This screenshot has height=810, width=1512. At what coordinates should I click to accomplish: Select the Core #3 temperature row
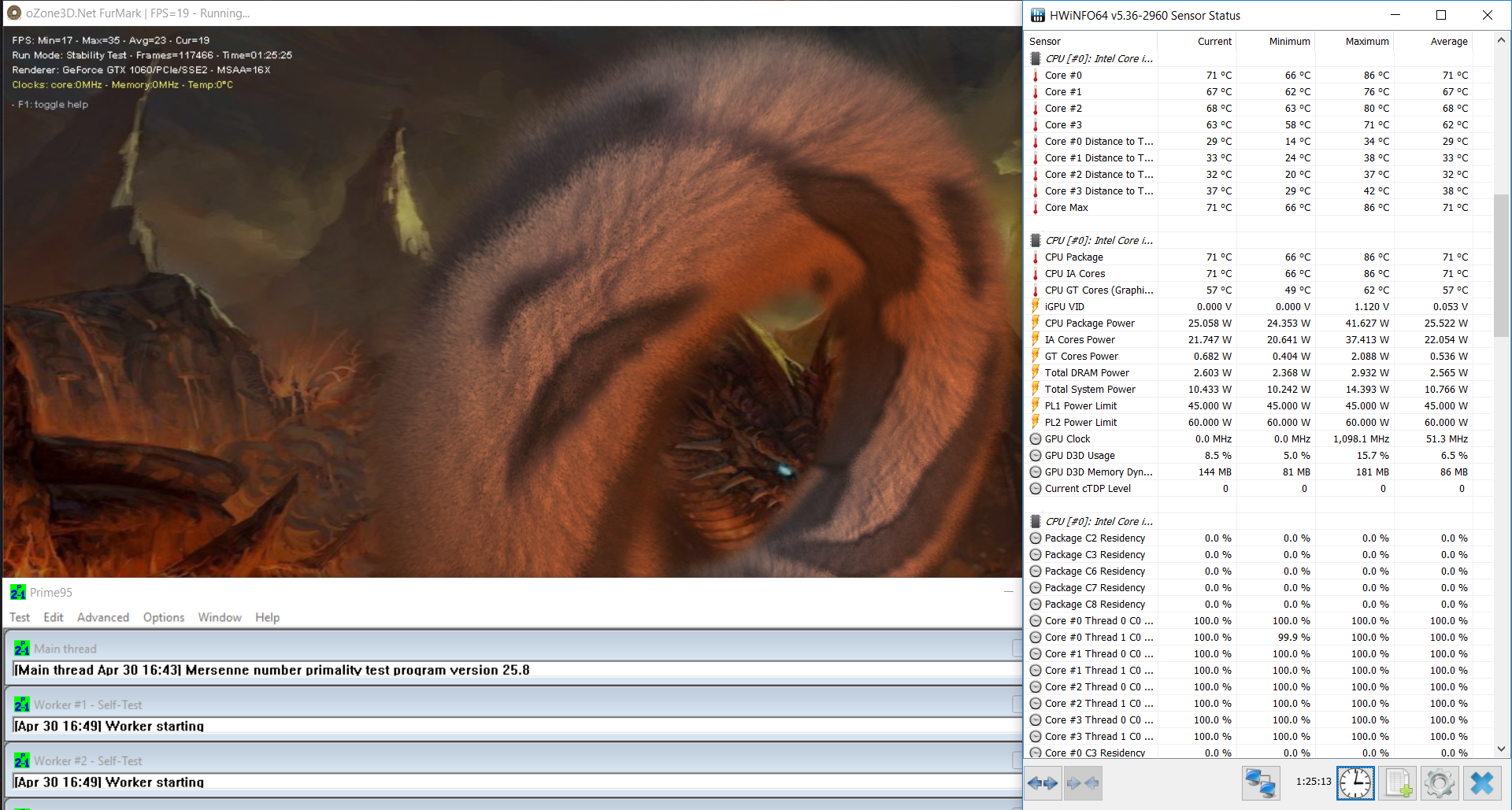[x=1249, y=125]
